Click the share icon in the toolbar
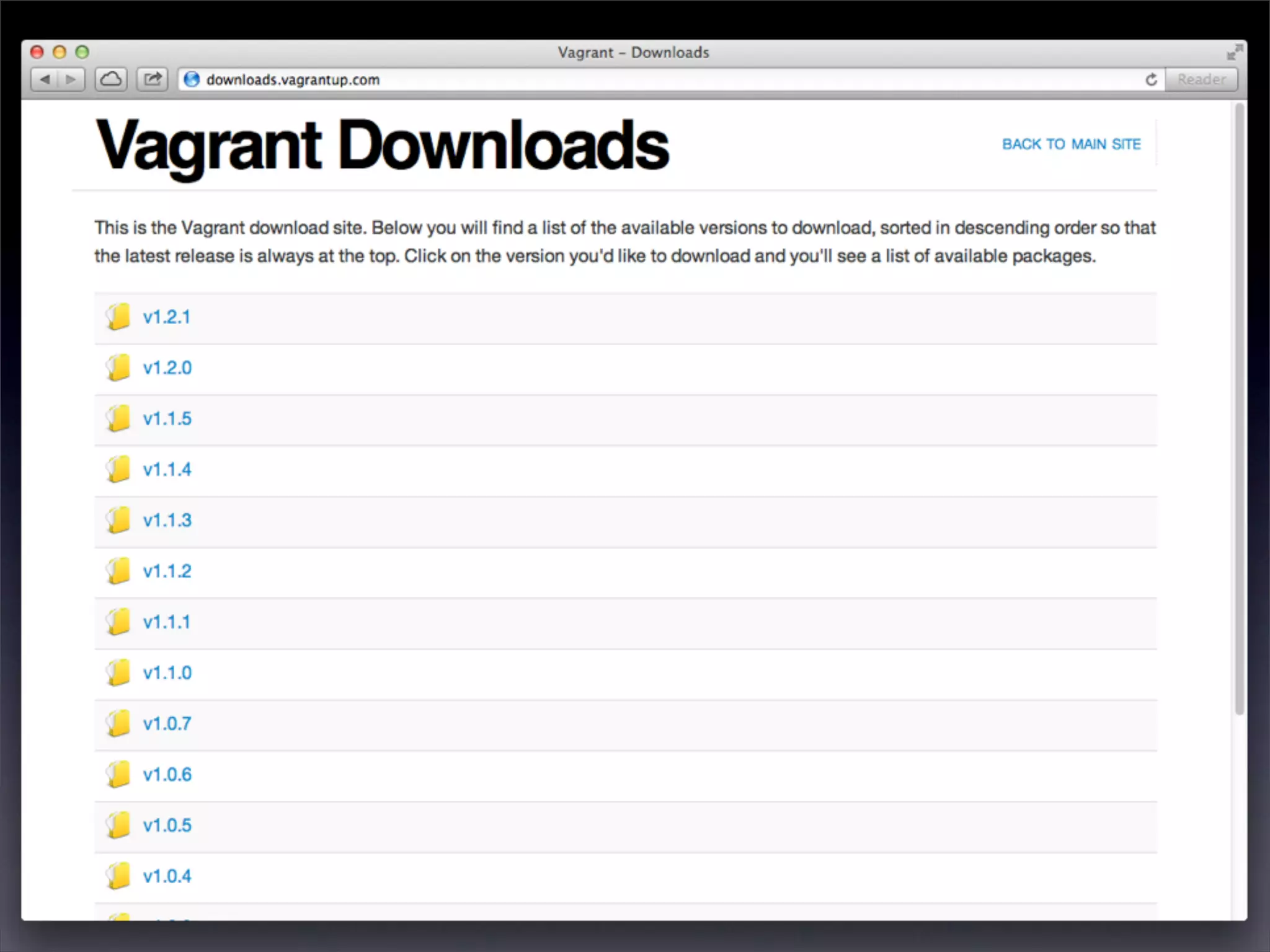 click(153, 79)
